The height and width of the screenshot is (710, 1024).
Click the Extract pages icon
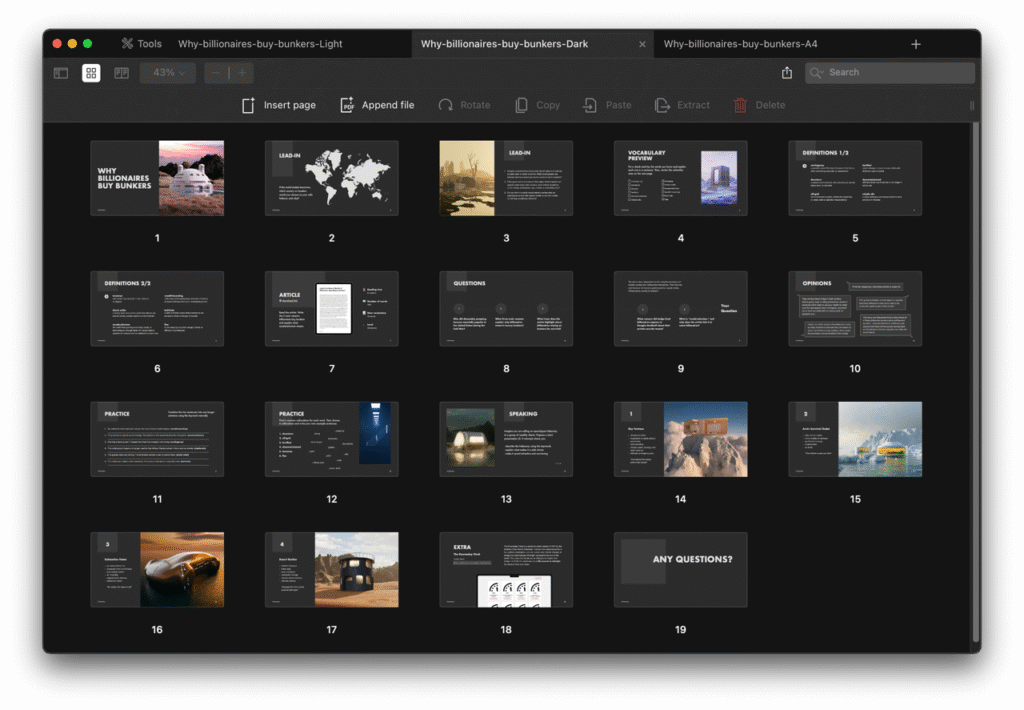pos(662,105)
